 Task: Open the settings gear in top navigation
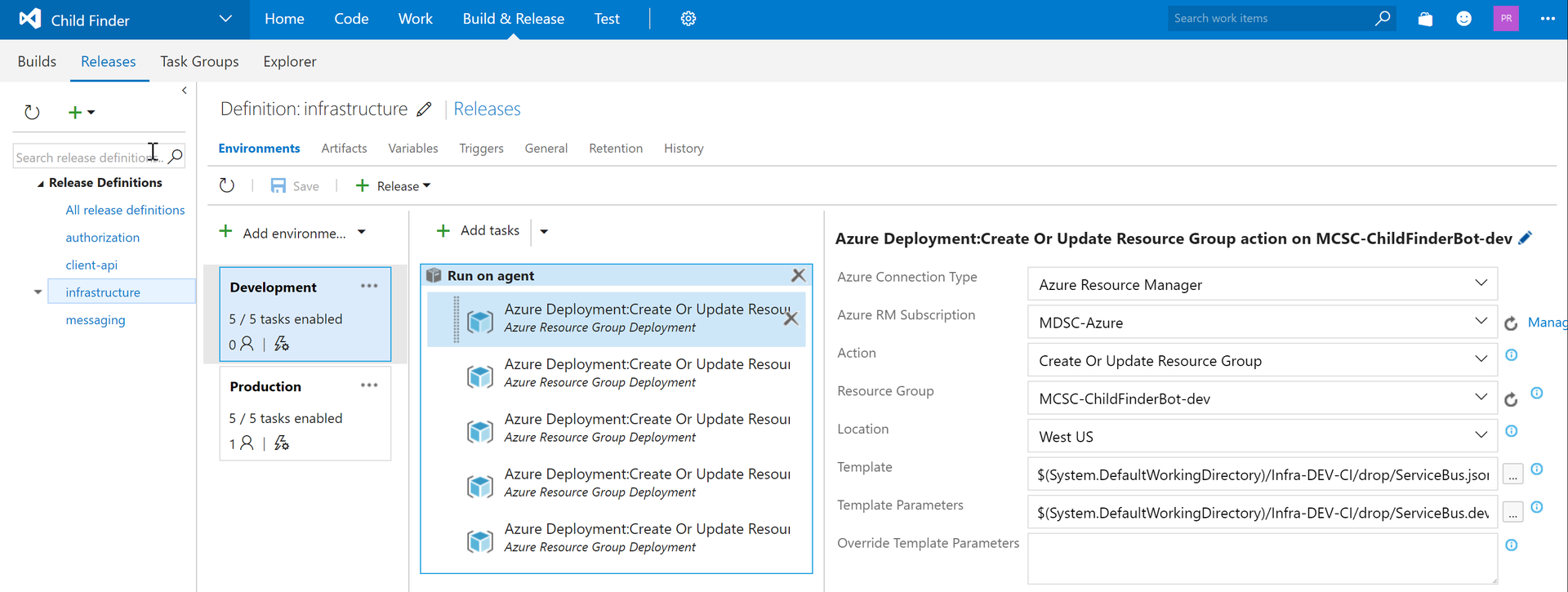[x=688, y=19]
